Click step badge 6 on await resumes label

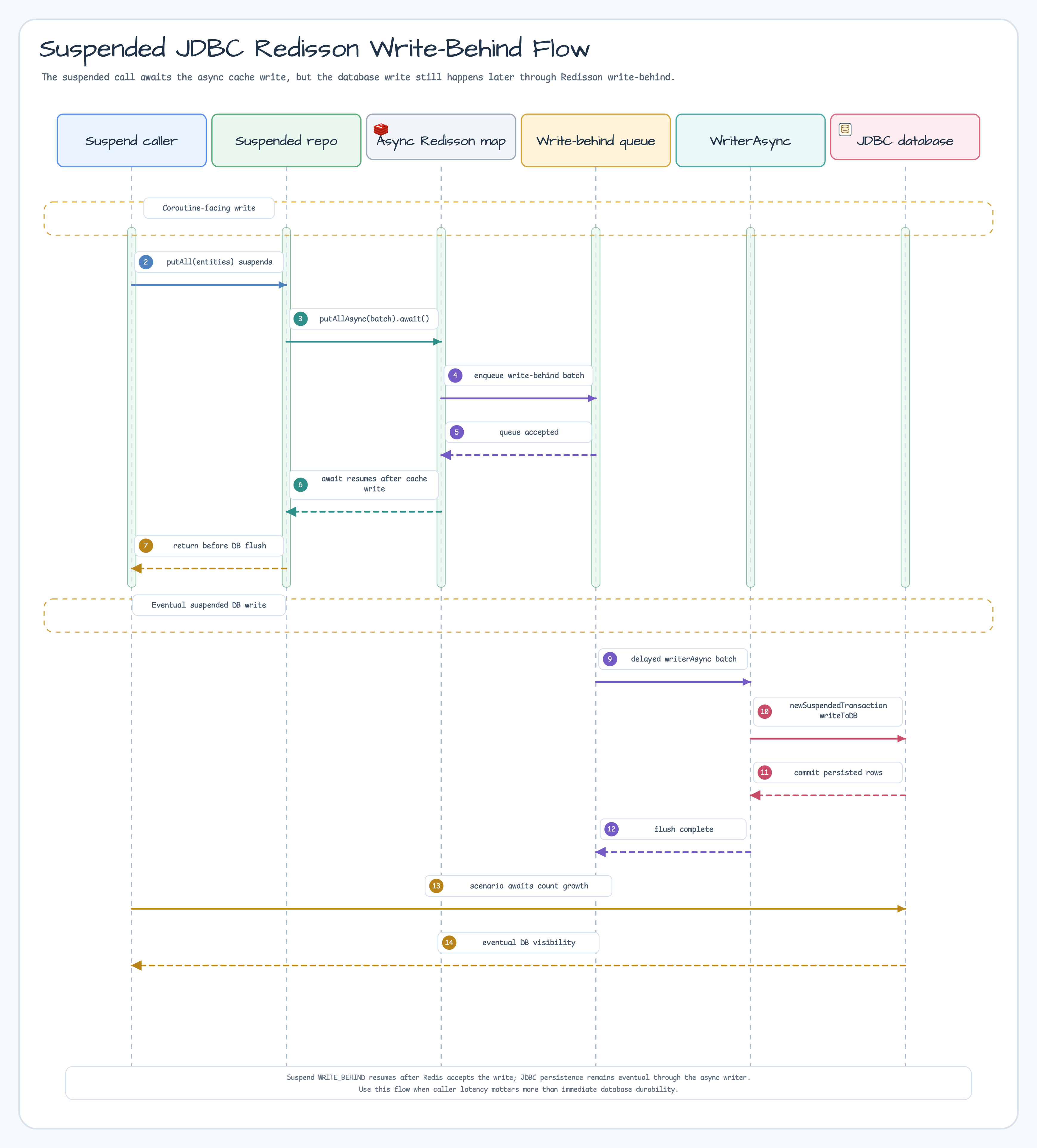[x=300, y=485]
